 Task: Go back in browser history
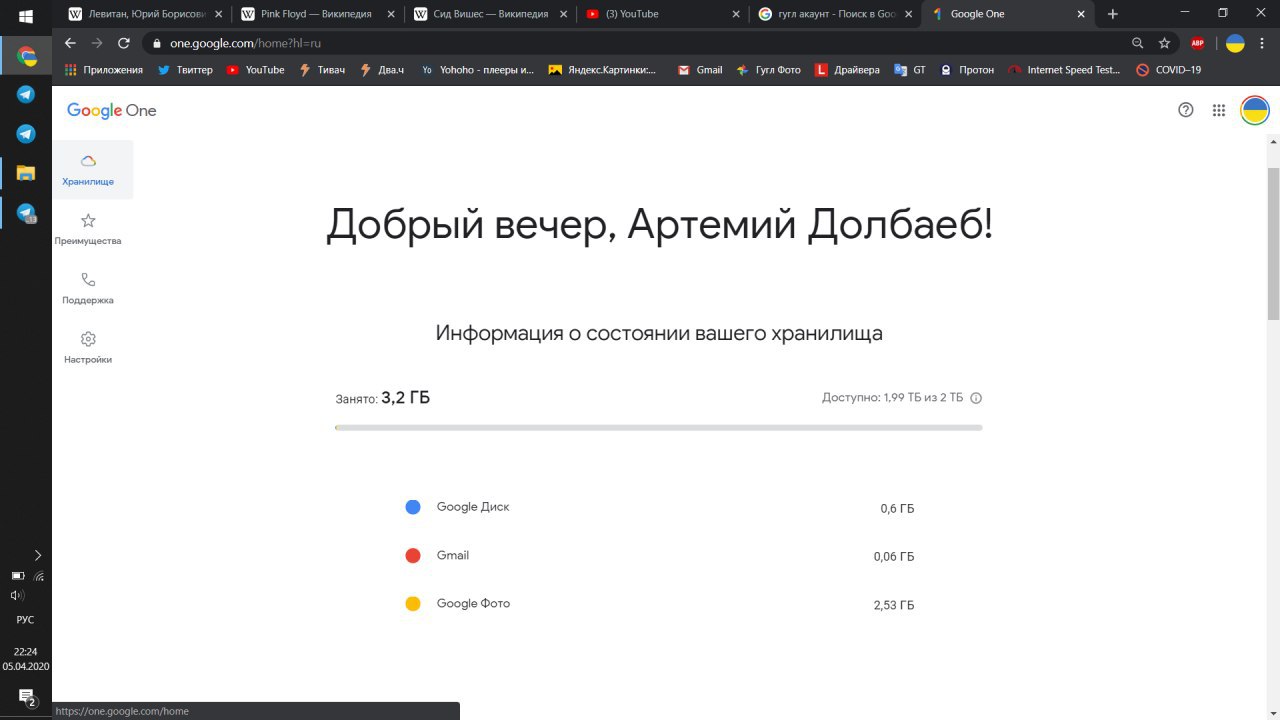70,43
